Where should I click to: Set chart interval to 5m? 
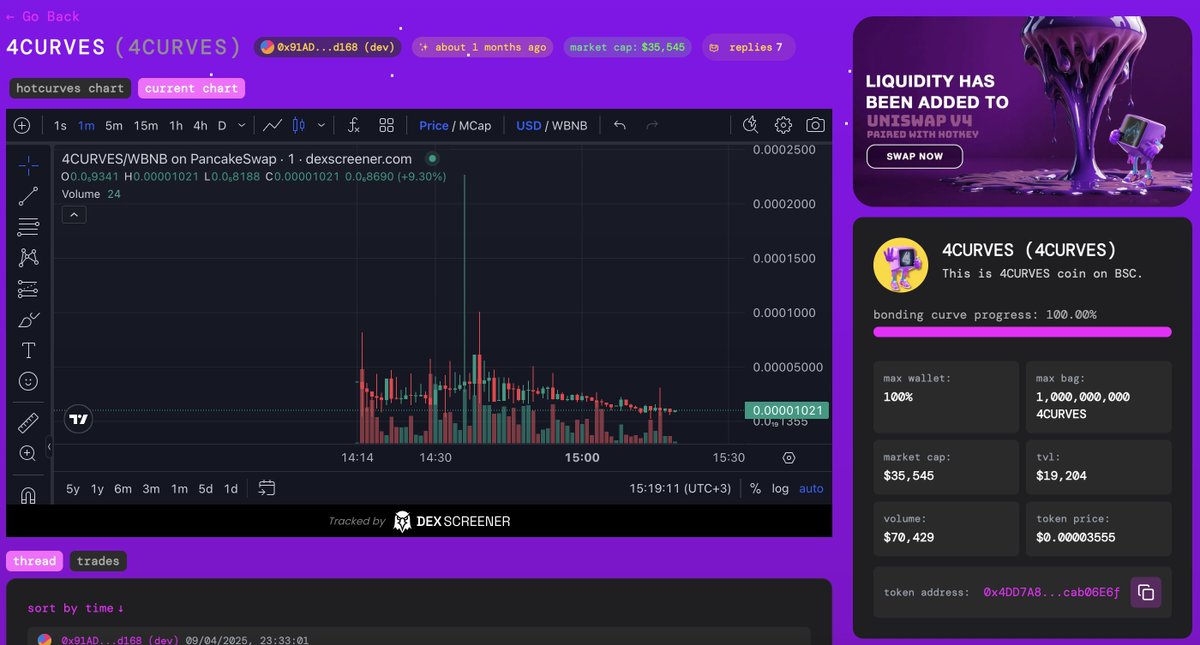tap(114, 125)
